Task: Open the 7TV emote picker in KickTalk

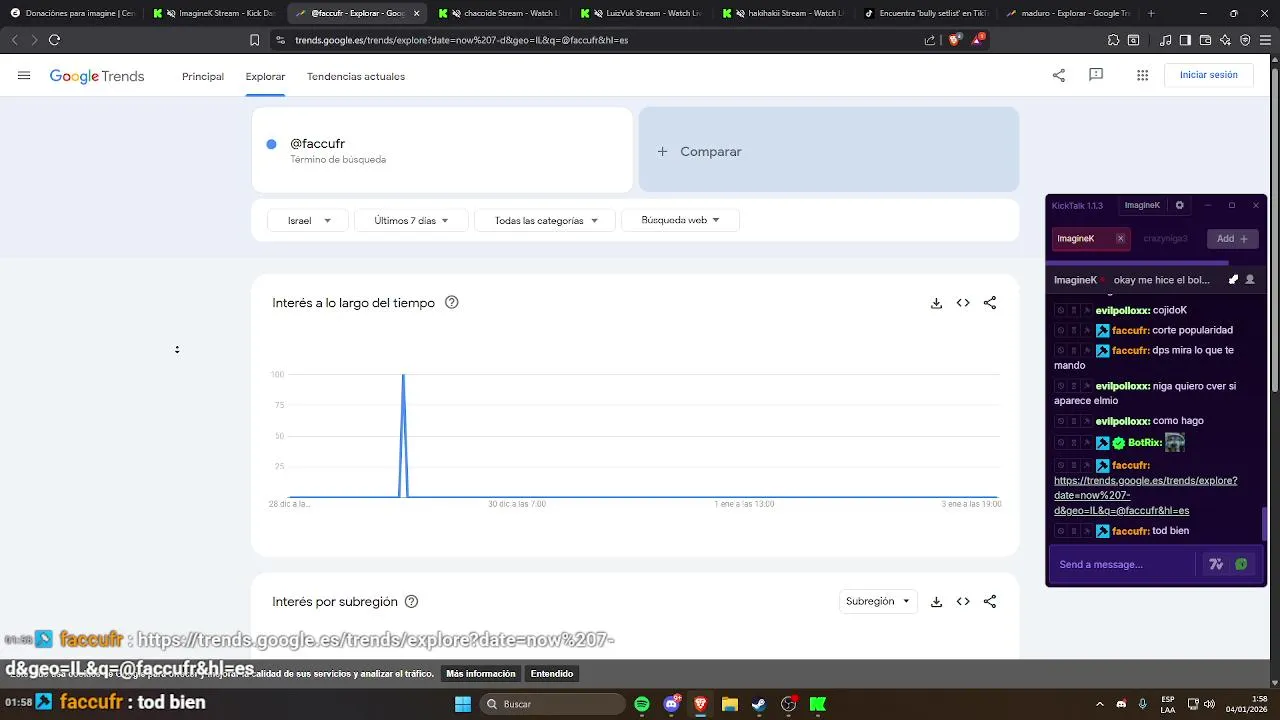Action: [x=1216, y=564]
